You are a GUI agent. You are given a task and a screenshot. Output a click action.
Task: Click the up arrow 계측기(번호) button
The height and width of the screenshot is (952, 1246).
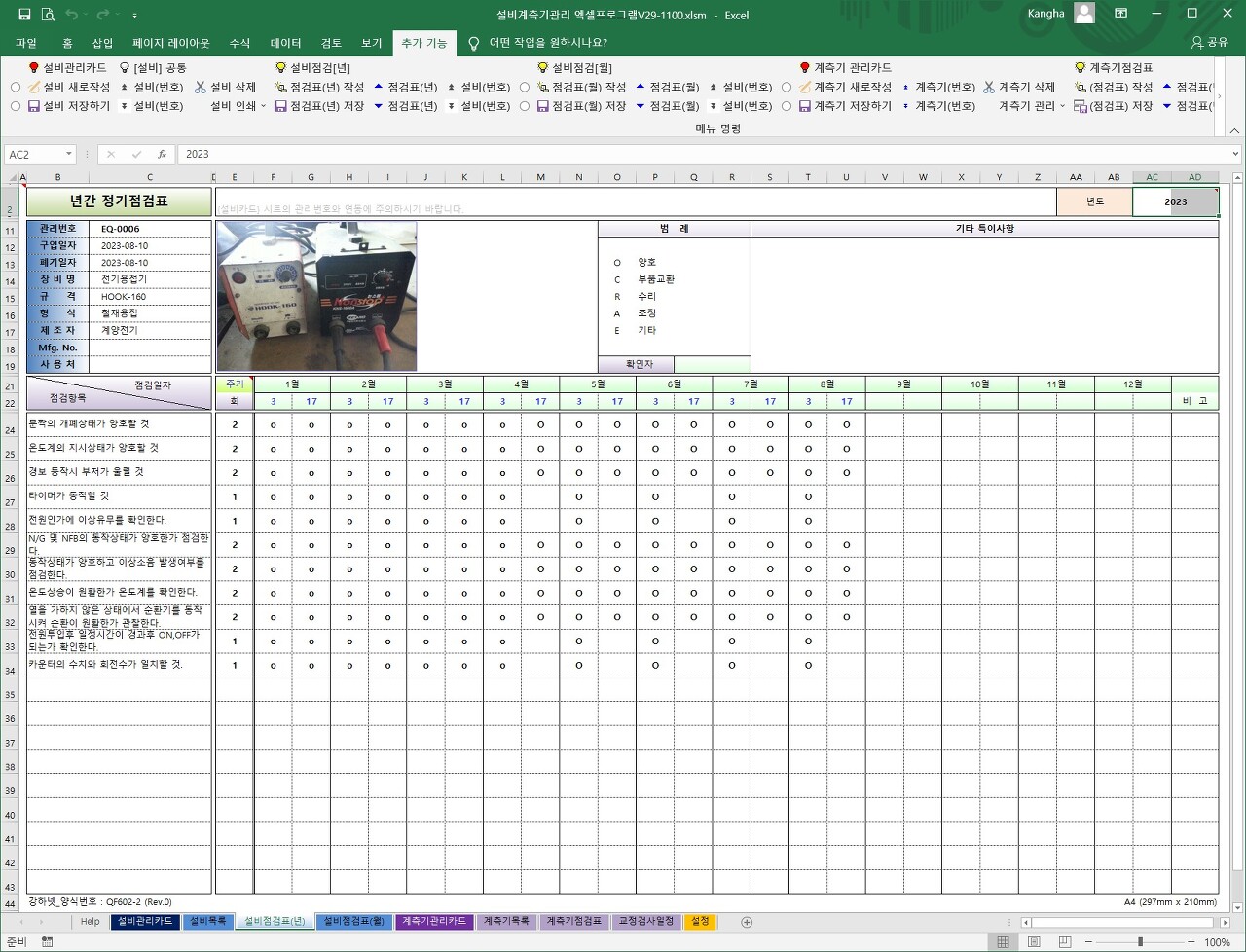938,87
